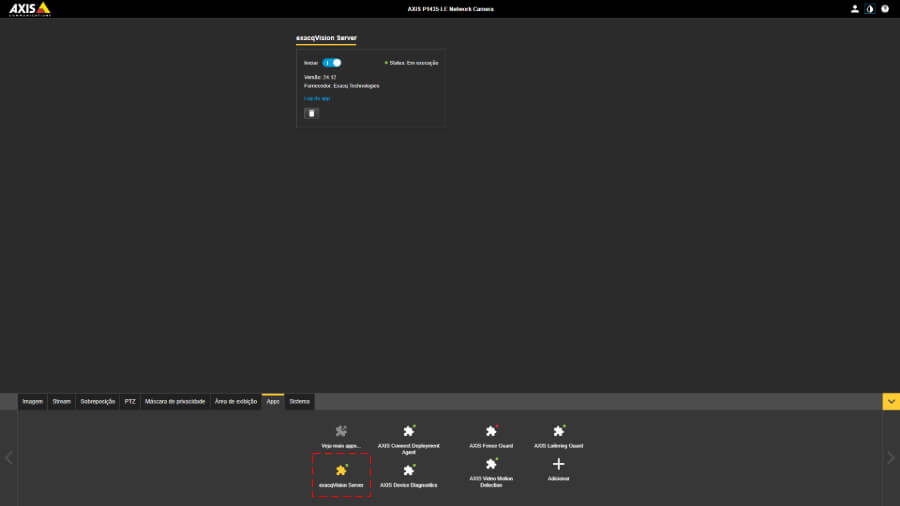Open the Sistema tab

[x=299, y=402]
